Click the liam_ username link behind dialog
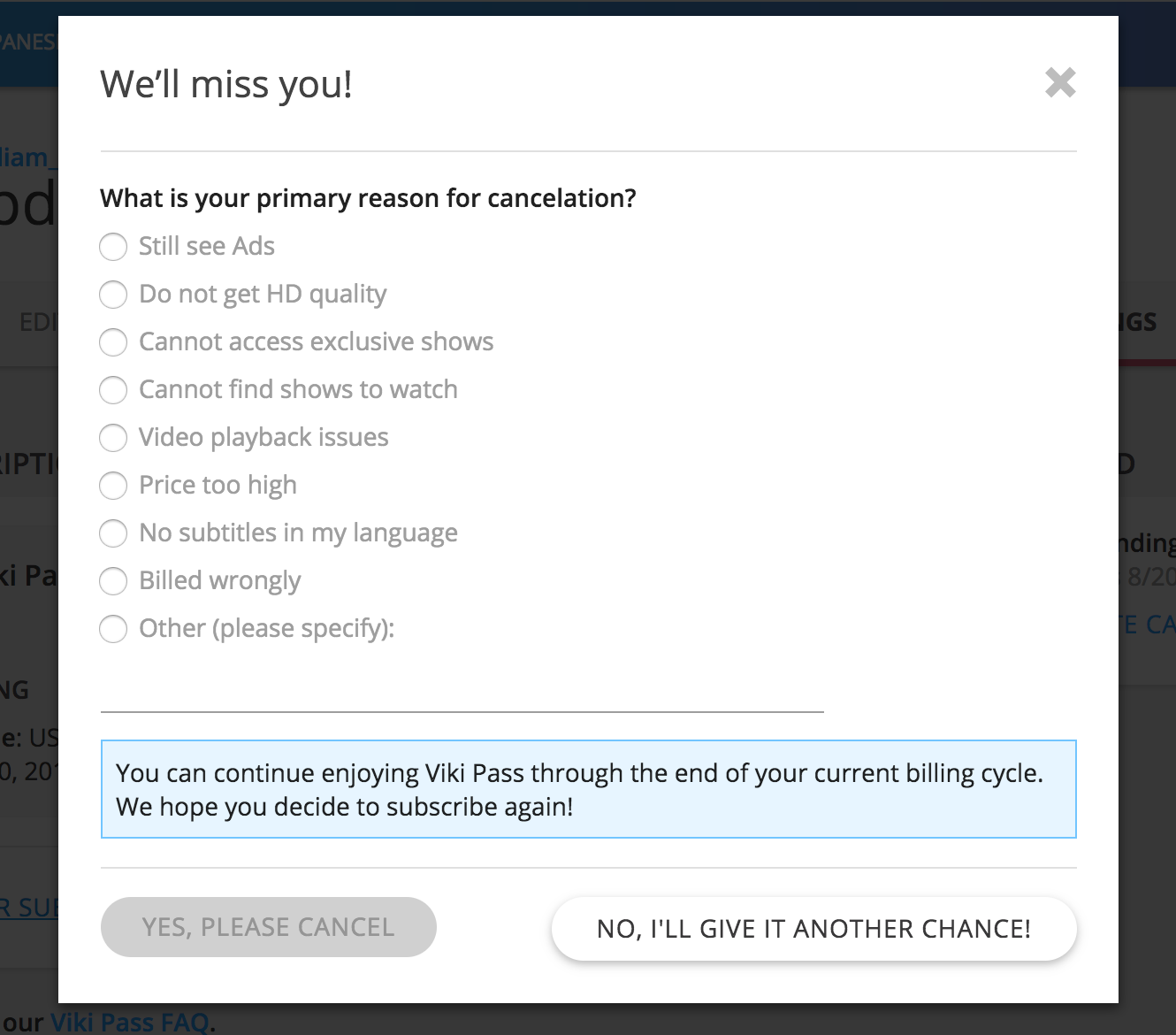The image size is (1176, 1035). [x=28, y=157]
